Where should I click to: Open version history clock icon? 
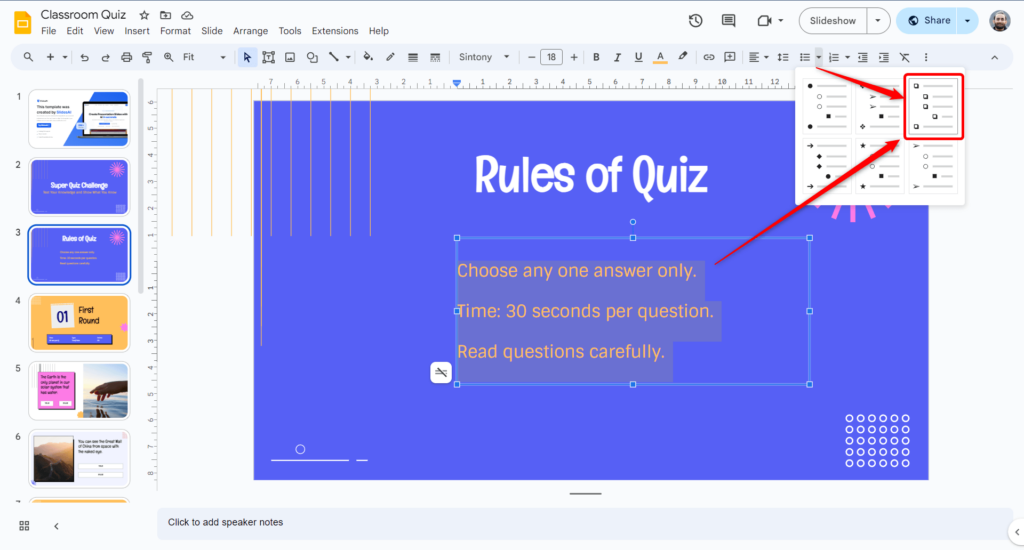click(696, 20)
